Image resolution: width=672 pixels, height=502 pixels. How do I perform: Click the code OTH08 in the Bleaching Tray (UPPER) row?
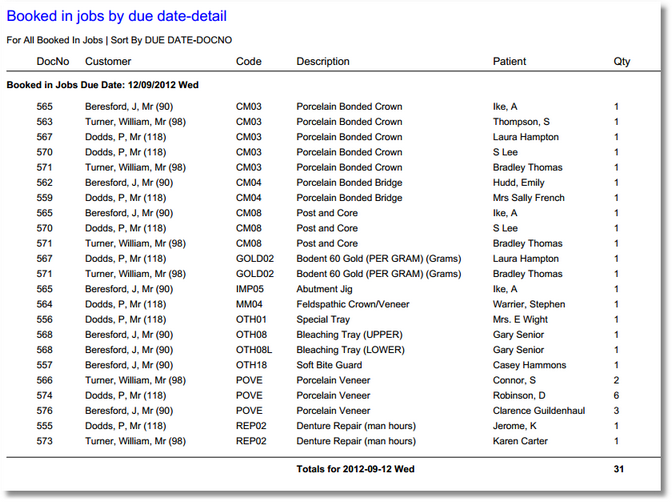tap(252, 335)
